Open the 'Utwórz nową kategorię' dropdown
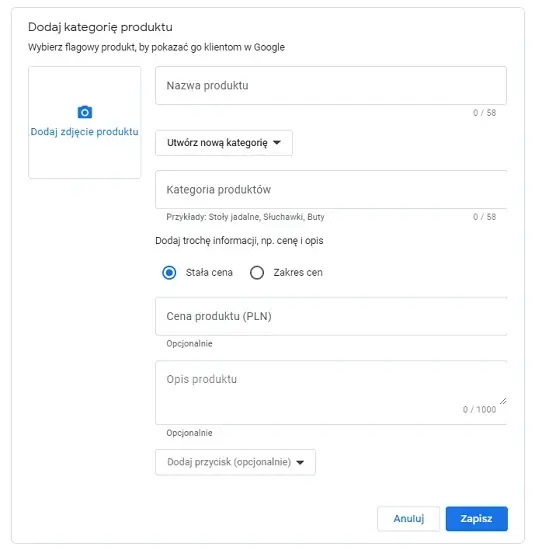 pos(224,143)
